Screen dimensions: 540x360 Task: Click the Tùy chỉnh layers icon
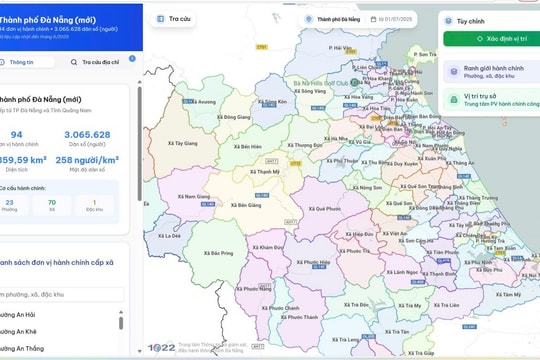(448, 21)
